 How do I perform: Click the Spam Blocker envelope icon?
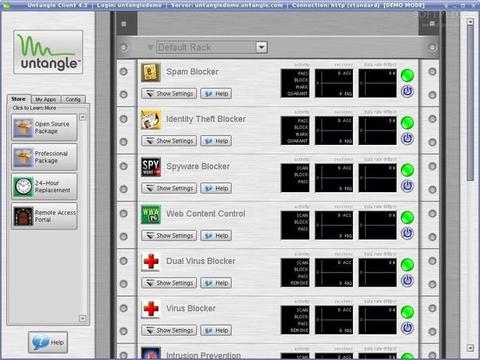tap(151, 72)
